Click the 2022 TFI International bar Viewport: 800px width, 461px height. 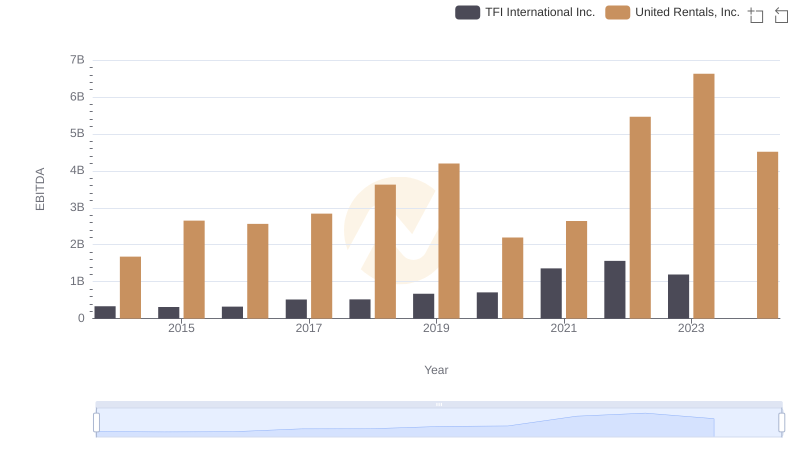pyautogui.click(x=615, y=290)
